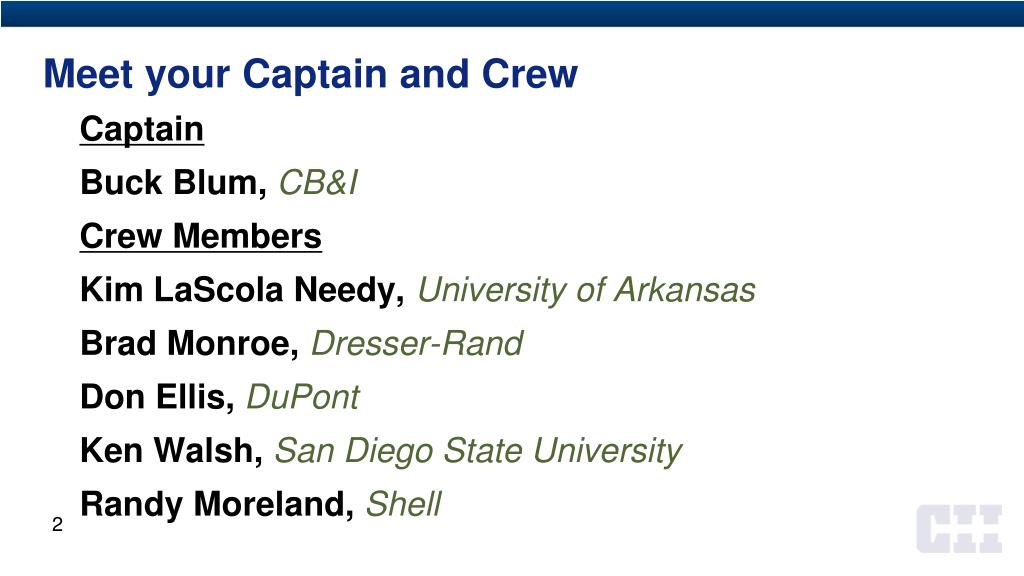Click the word 'Members' in the heading
Image resolution: width=1024 pixels, height=576 pixels.
tap(247, 236)
